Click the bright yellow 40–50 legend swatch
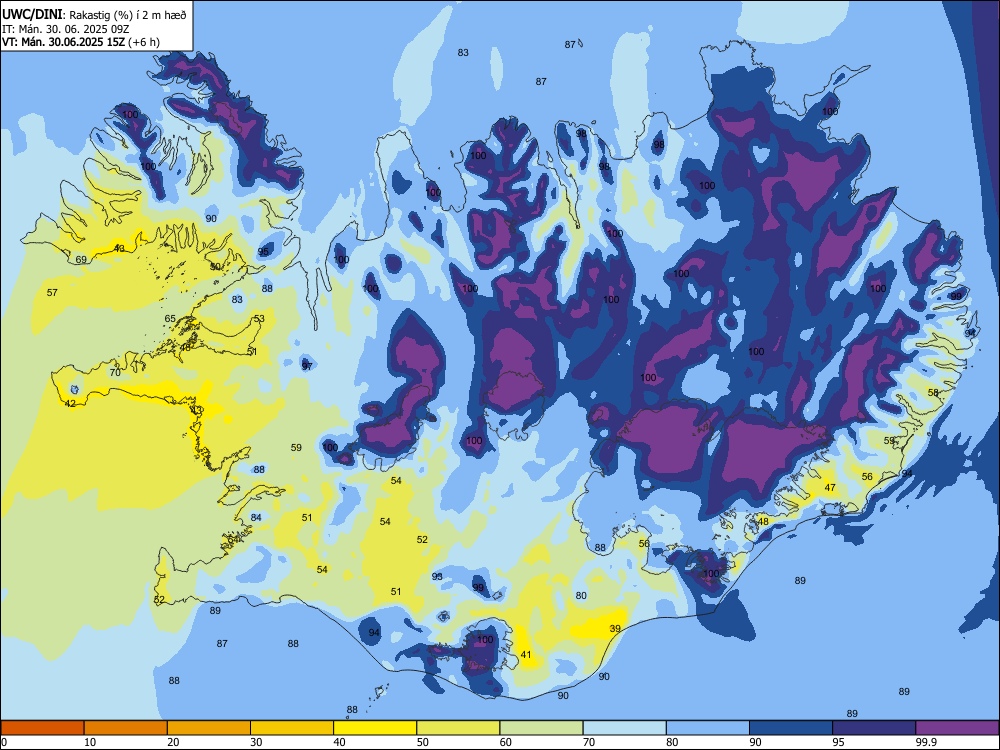Screen dimensions: 1000x750 (x=375, y=728)
